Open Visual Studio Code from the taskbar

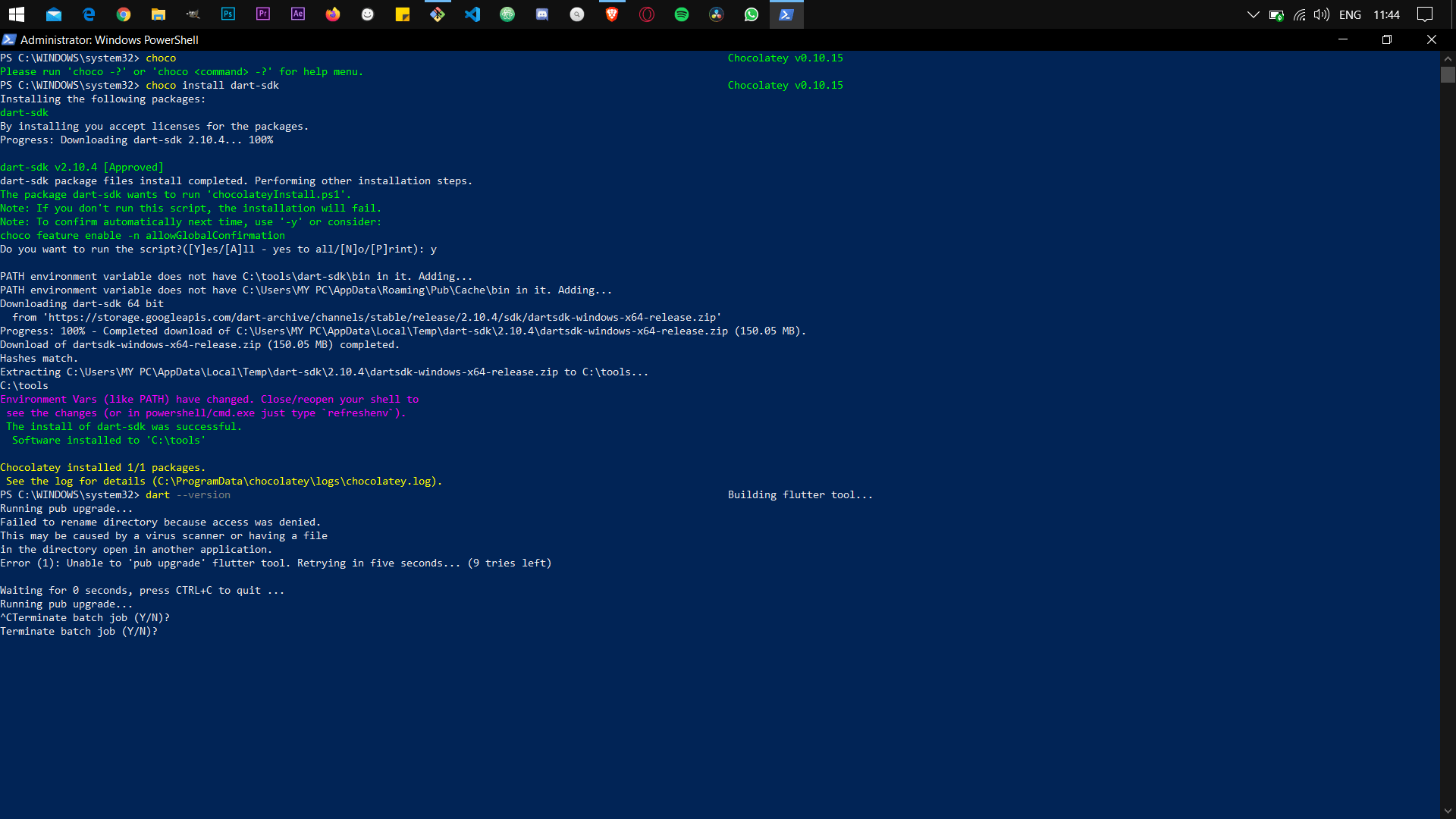click(472, 14)
